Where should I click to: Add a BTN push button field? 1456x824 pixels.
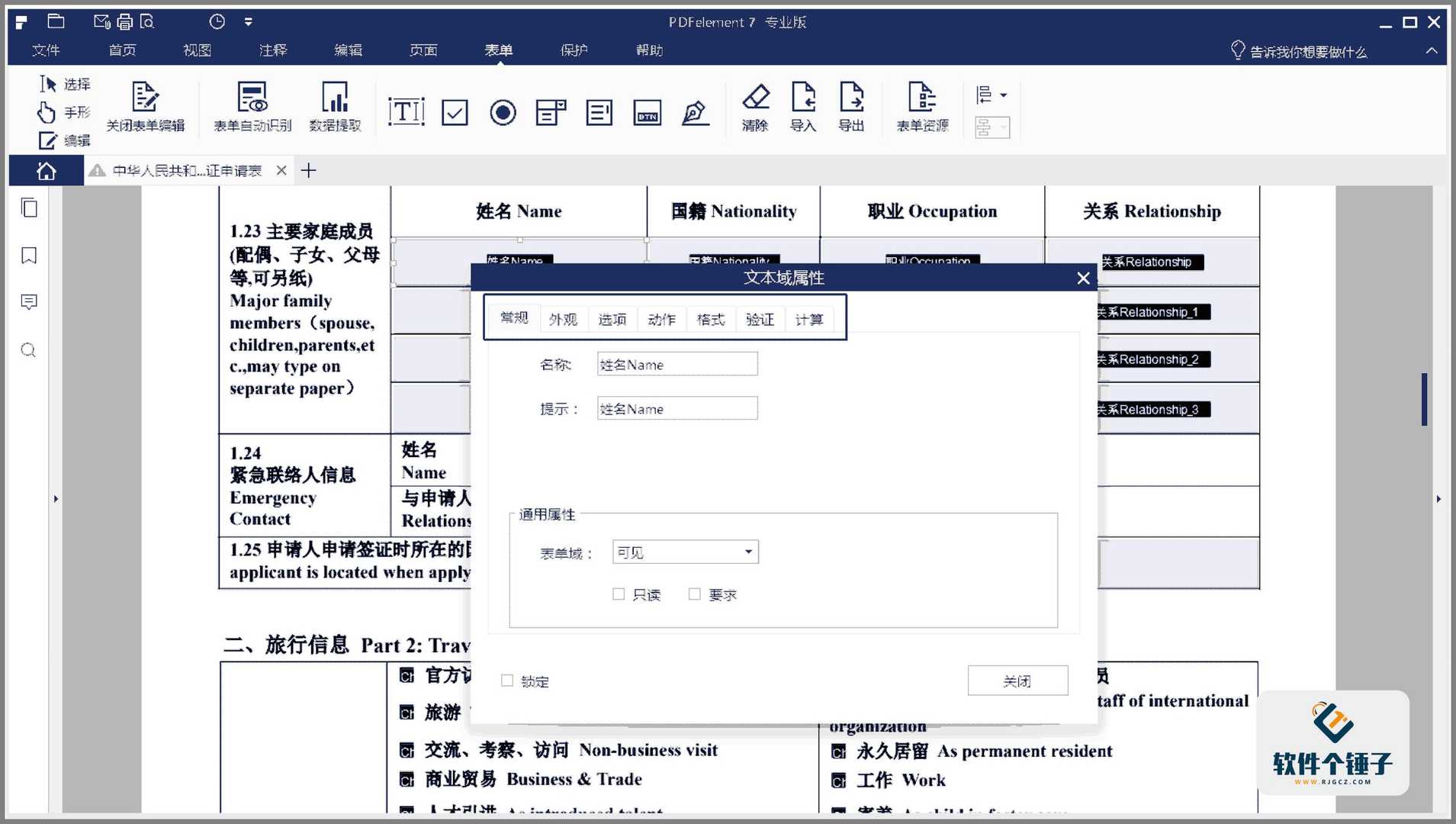pos(647,111)
